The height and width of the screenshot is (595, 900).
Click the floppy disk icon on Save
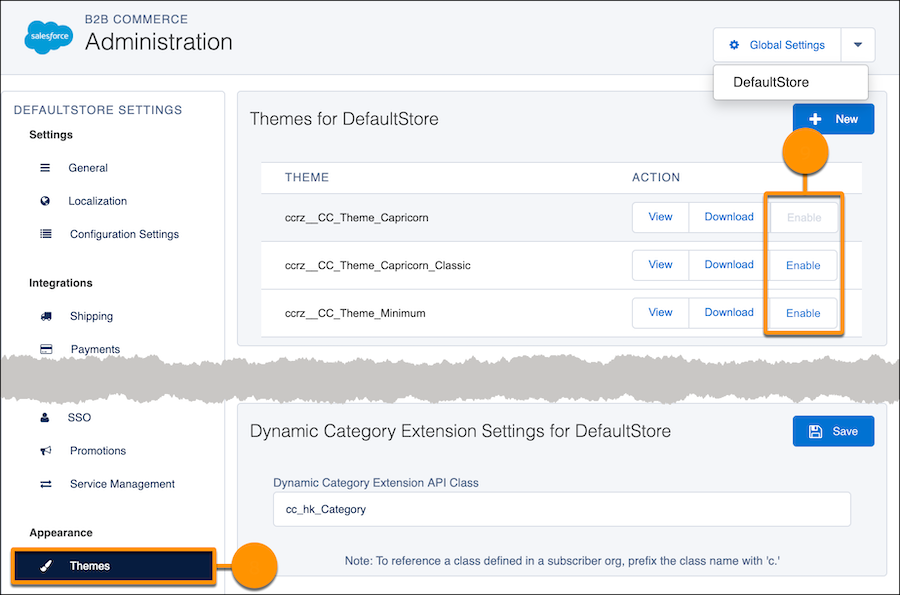pos(815,431)
